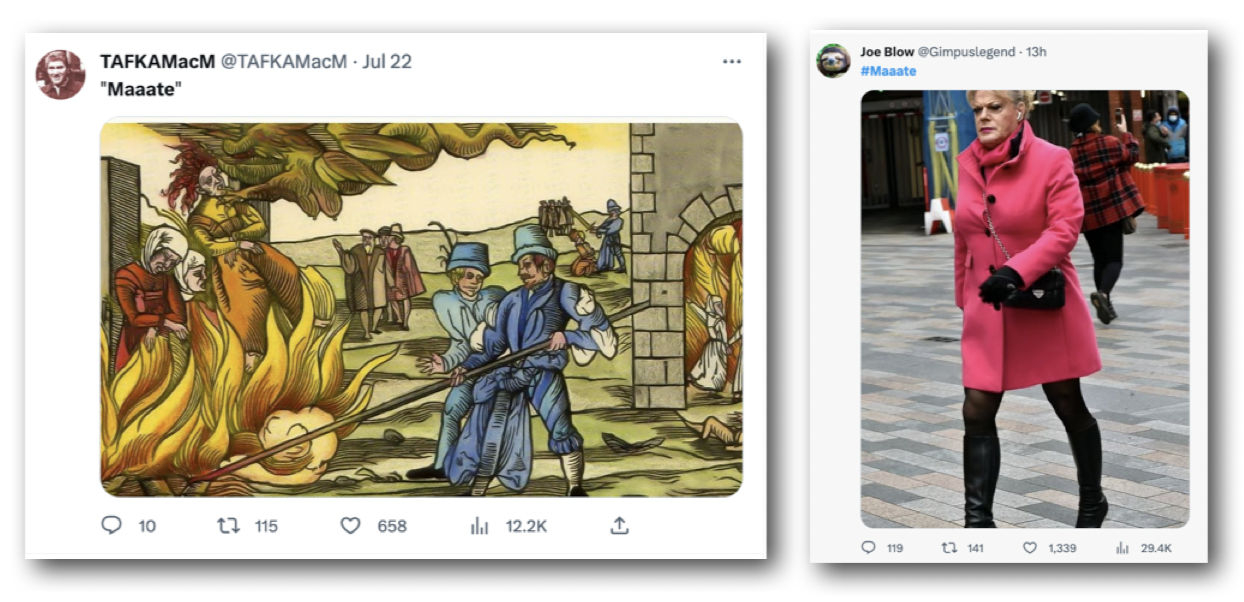Enlarge the pink coat street photo
The height and width of the screenshot is (602, 1244).
click(1025, 309)
